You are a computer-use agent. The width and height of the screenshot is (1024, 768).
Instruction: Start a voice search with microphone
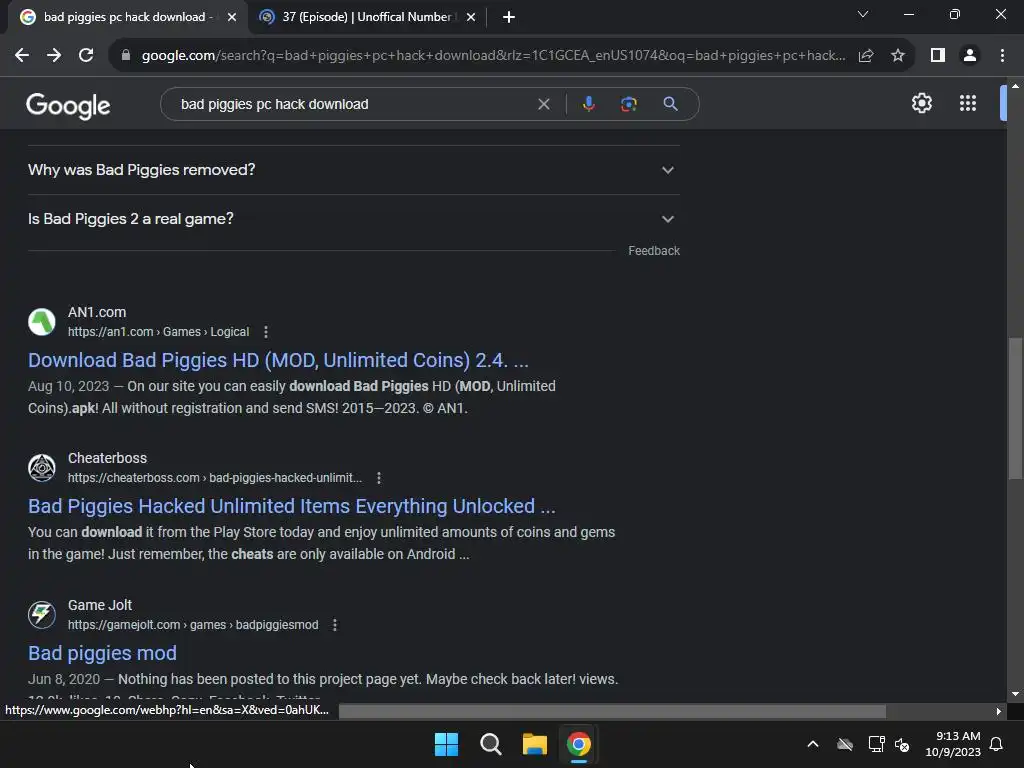[x=588, y=104]
